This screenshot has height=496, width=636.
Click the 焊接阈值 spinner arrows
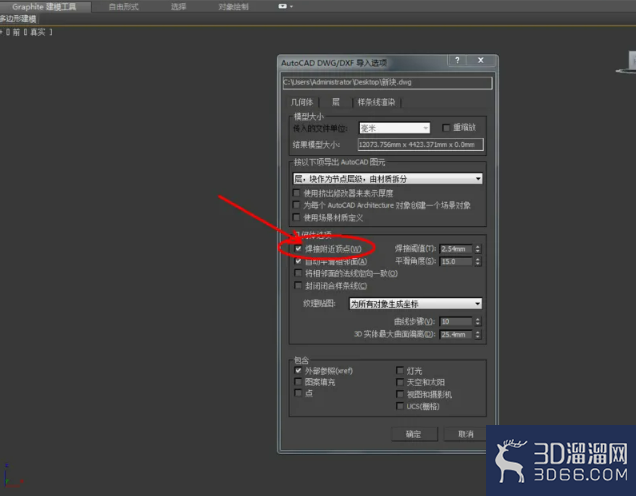tap(478, 249)
